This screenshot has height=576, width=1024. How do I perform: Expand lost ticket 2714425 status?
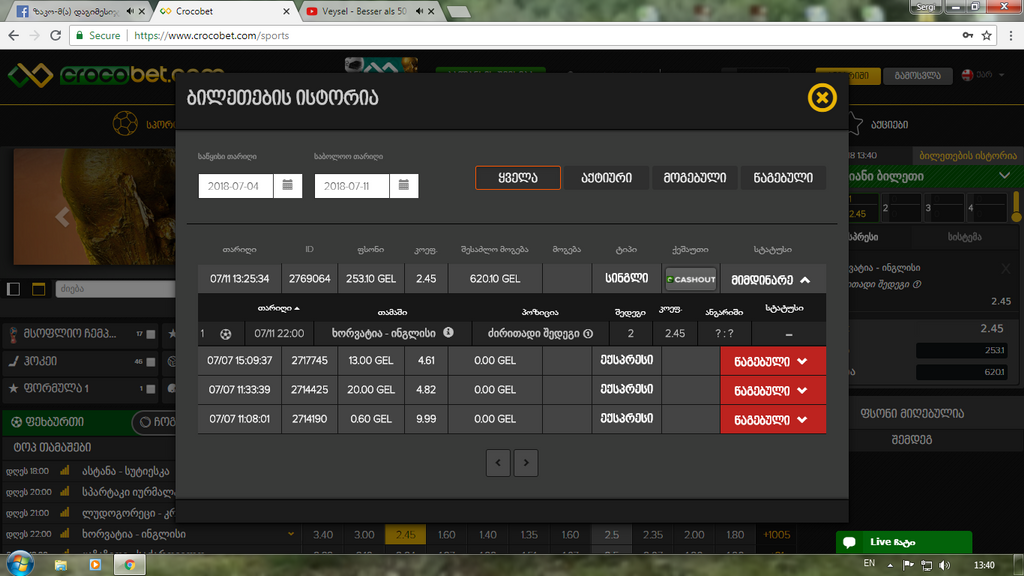click(x=773, y=391)
